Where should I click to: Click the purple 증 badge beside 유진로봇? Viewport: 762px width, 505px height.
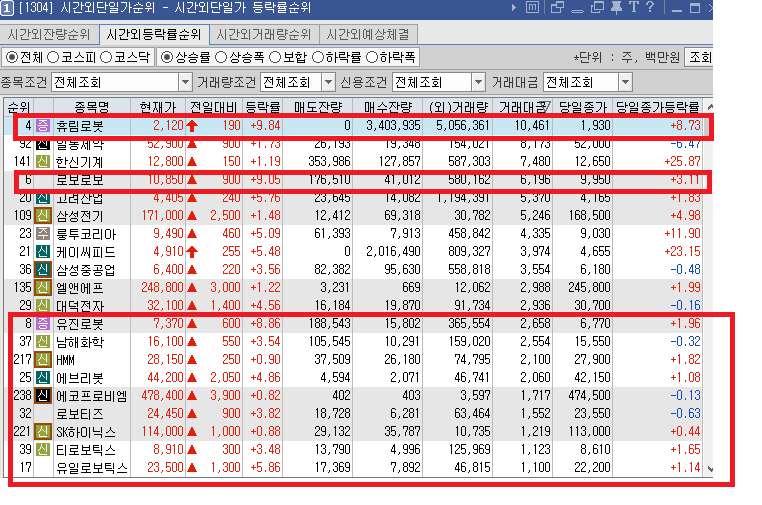(x=43, y=323)
